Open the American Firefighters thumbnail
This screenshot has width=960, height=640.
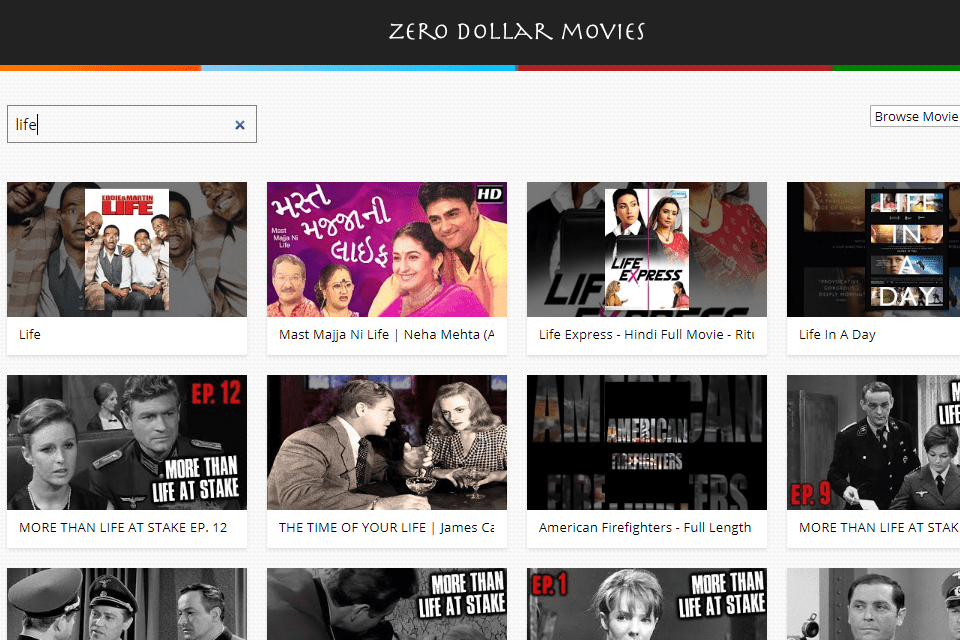[x=647, y=442]
